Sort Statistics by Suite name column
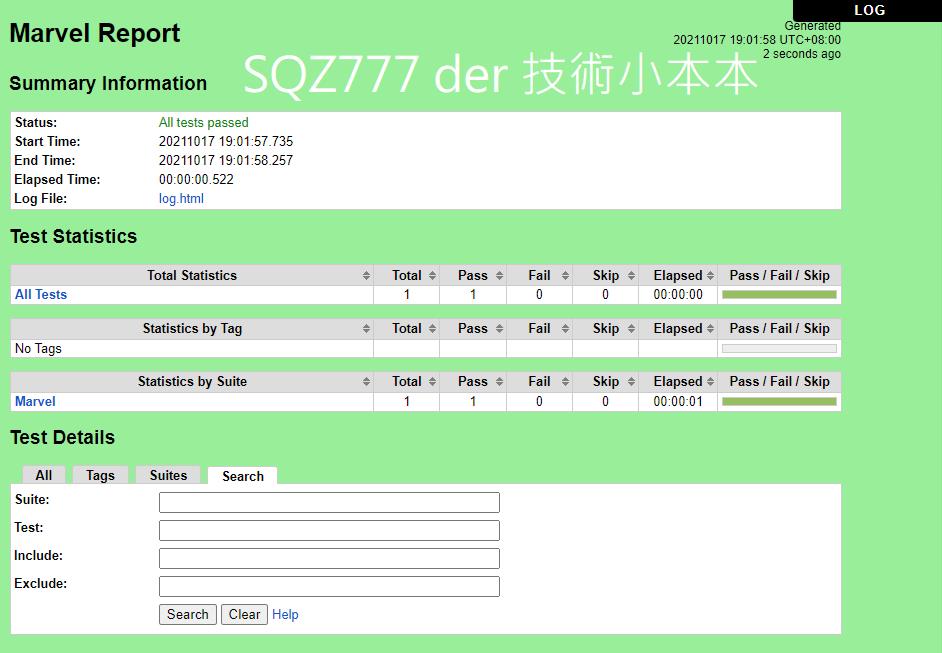The image size is (942, 653). (366, 381)
